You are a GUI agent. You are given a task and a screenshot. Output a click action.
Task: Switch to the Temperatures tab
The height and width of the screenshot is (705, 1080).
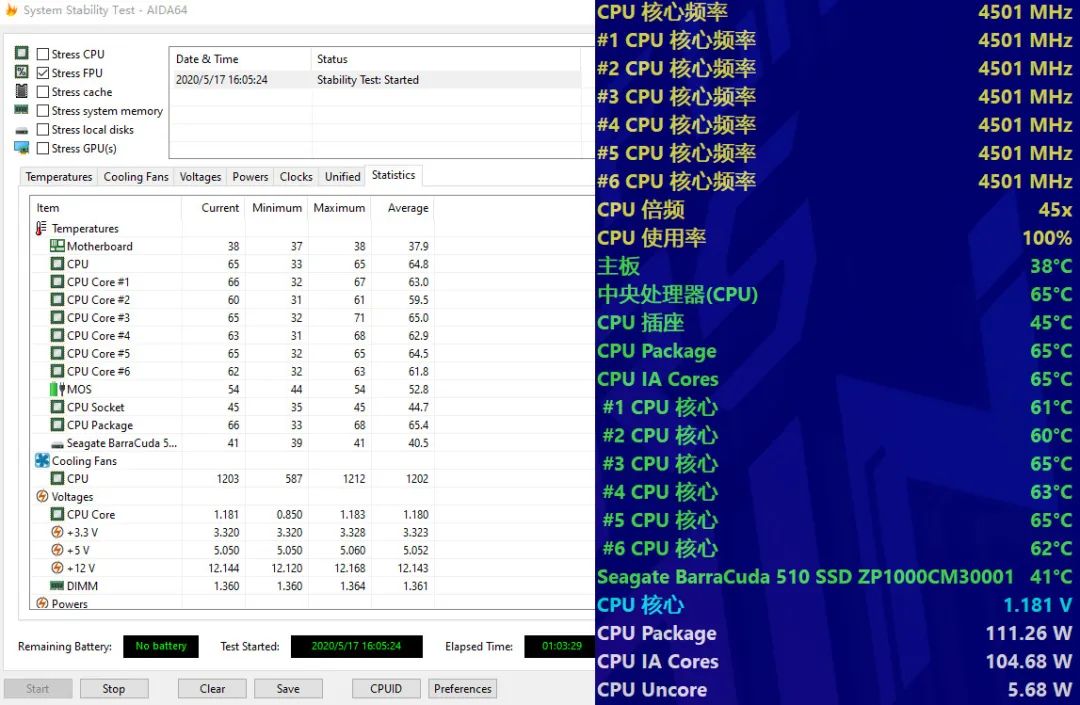click(59, 177)
